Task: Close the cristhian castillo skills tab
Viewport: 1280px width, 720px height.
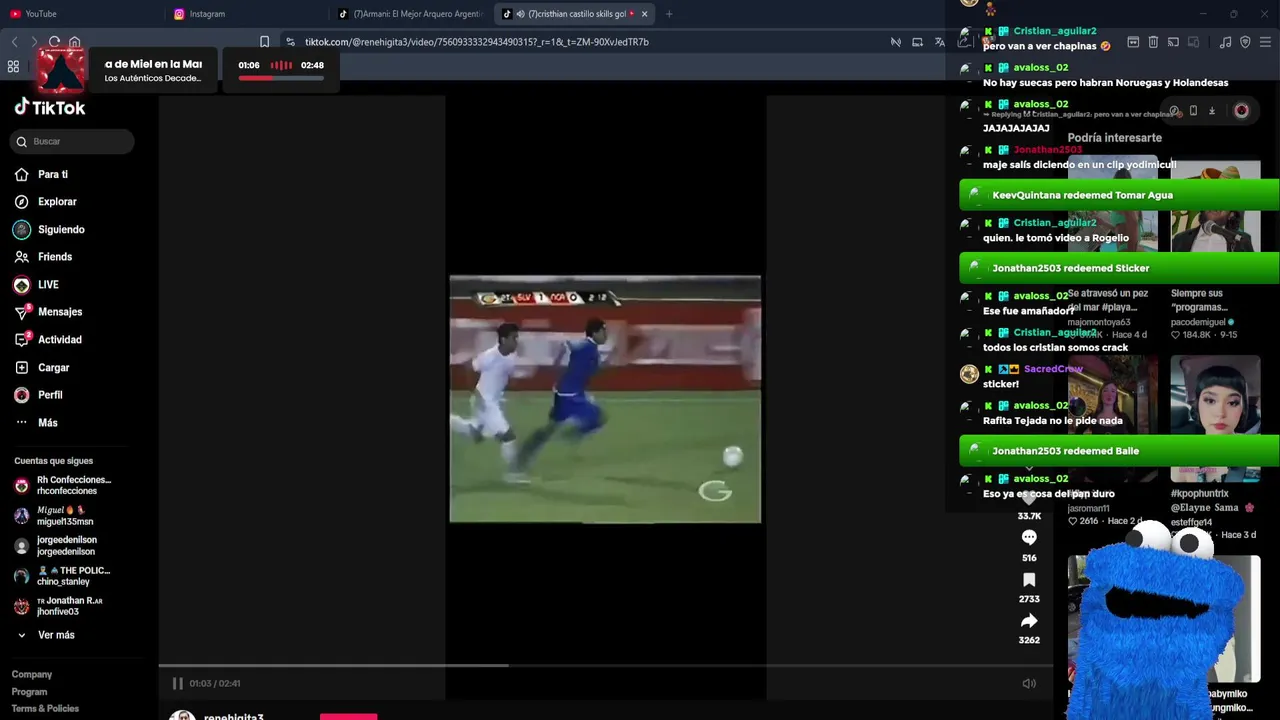Action: click(x=644, y=14)
